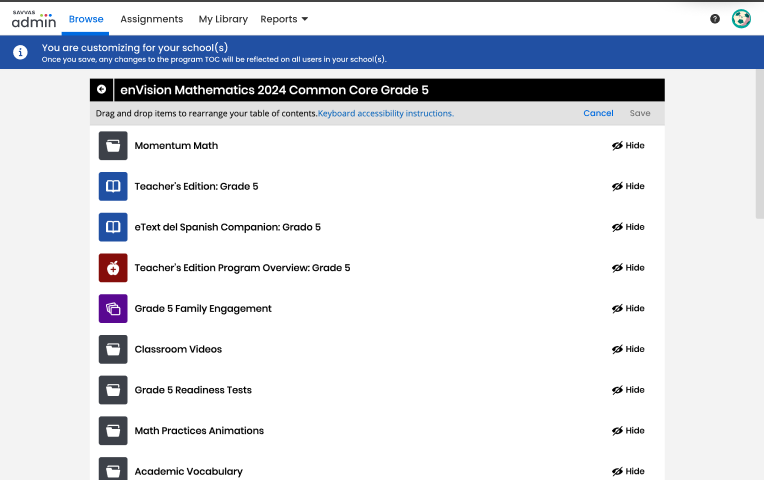Click the back arrow beside enVision Mathematics title

101,90
